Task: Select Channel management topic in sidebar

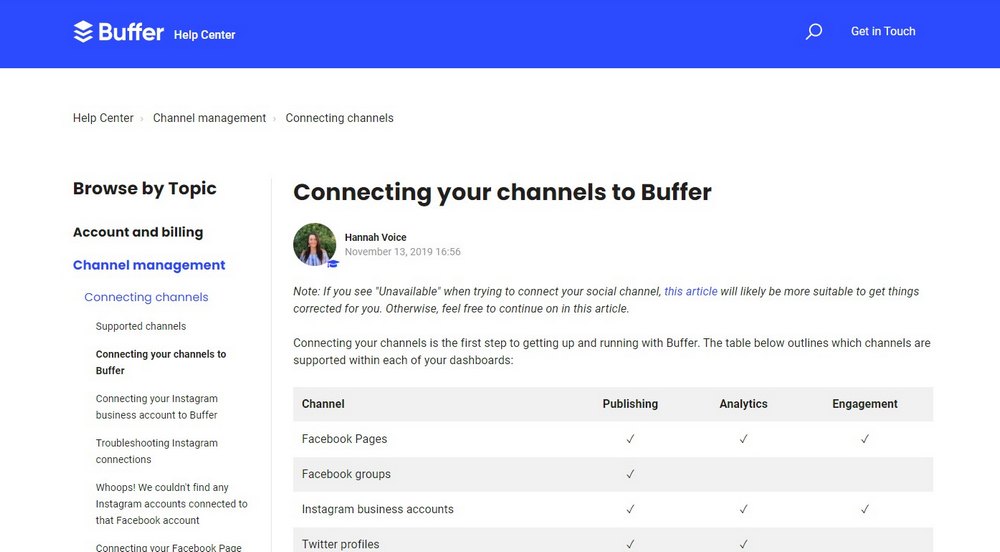Action: coord(149,265)
